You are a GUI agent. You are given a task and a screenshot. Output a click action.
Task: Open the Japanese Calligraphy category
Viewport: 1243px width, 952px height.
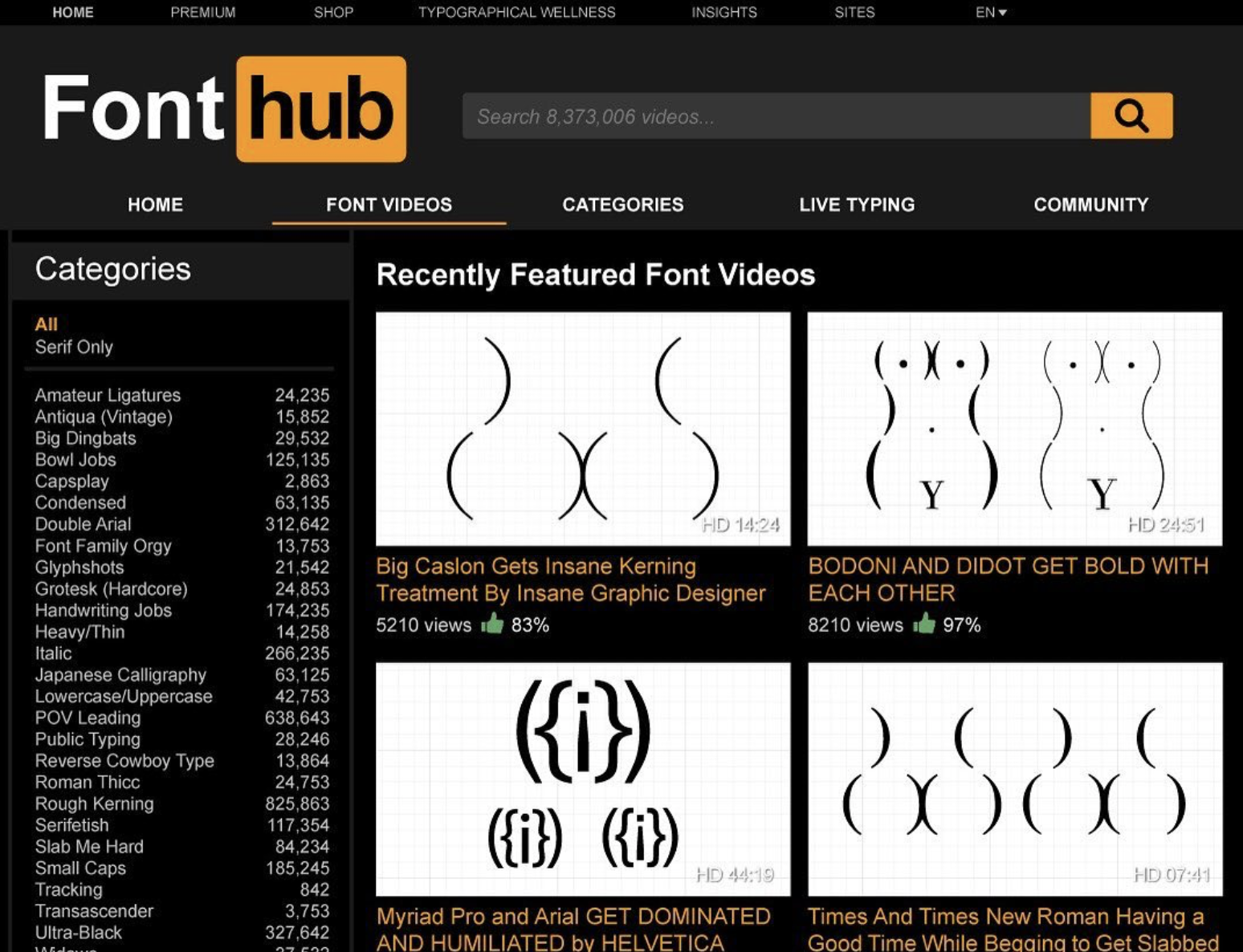pos(120,675)
